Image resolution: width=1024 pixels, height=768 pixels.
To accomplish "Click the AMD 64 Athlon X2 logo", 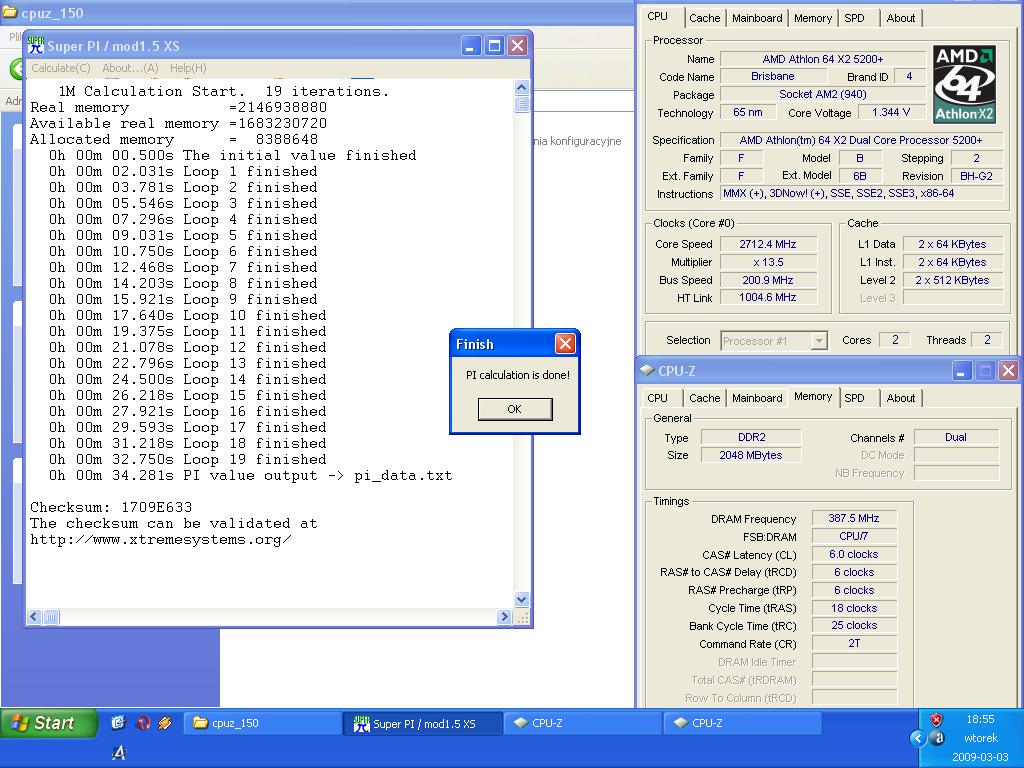I will (x=964, y=83).
